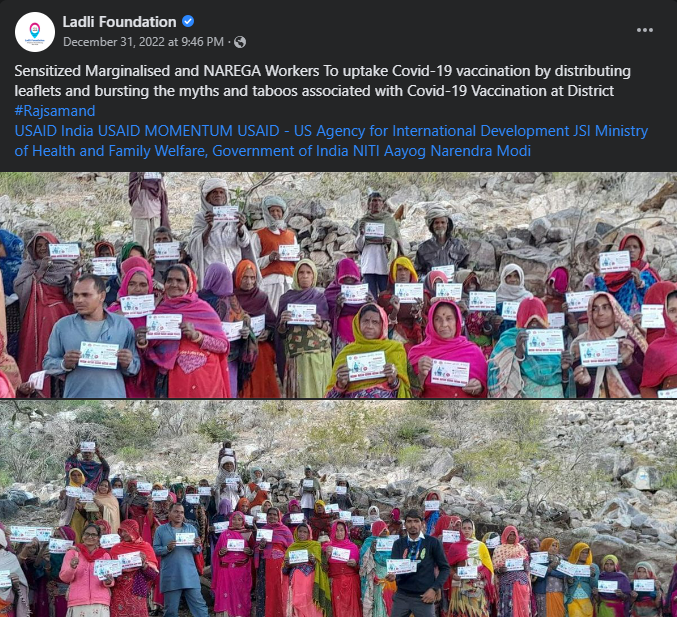Click the blue verified badge icon

point(188,21)
